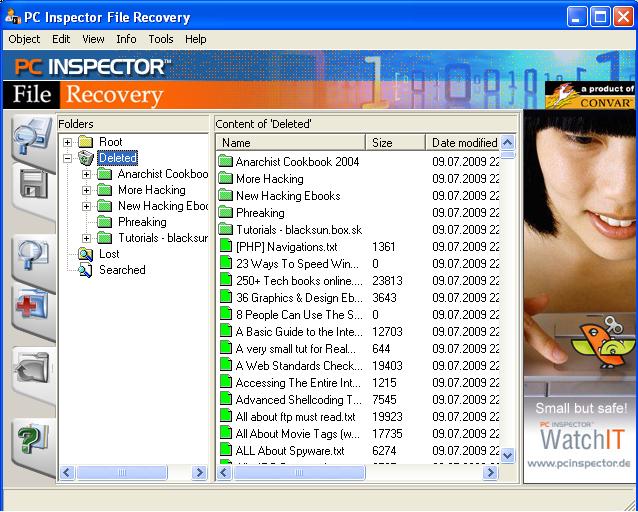Click file icon of ALL About Spyware.txt
This screenshot has width=638, height=512.
(x=225, y=450)
